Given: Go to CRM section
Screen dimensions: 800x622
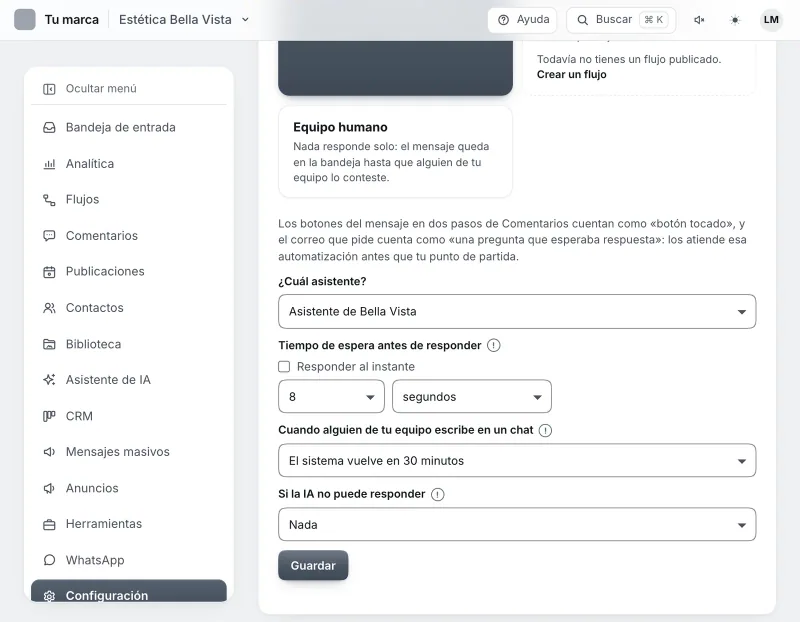Looking at the screenshot, I should 129,416.
